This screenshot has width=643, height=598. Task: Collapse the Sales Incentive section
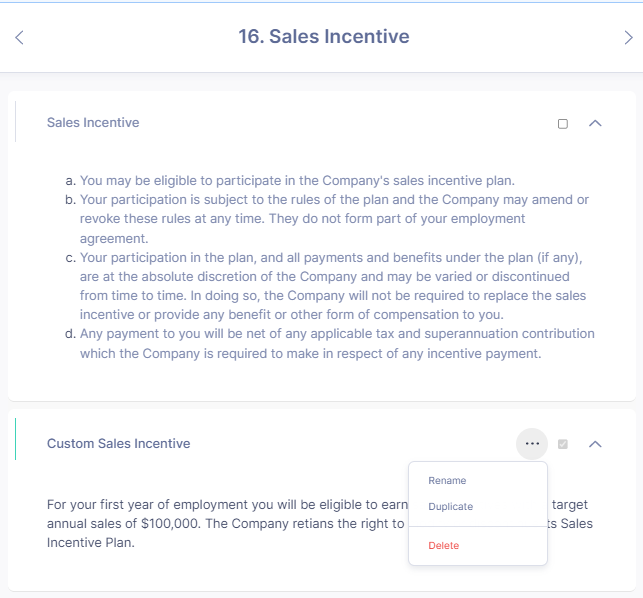click(595, 123)
